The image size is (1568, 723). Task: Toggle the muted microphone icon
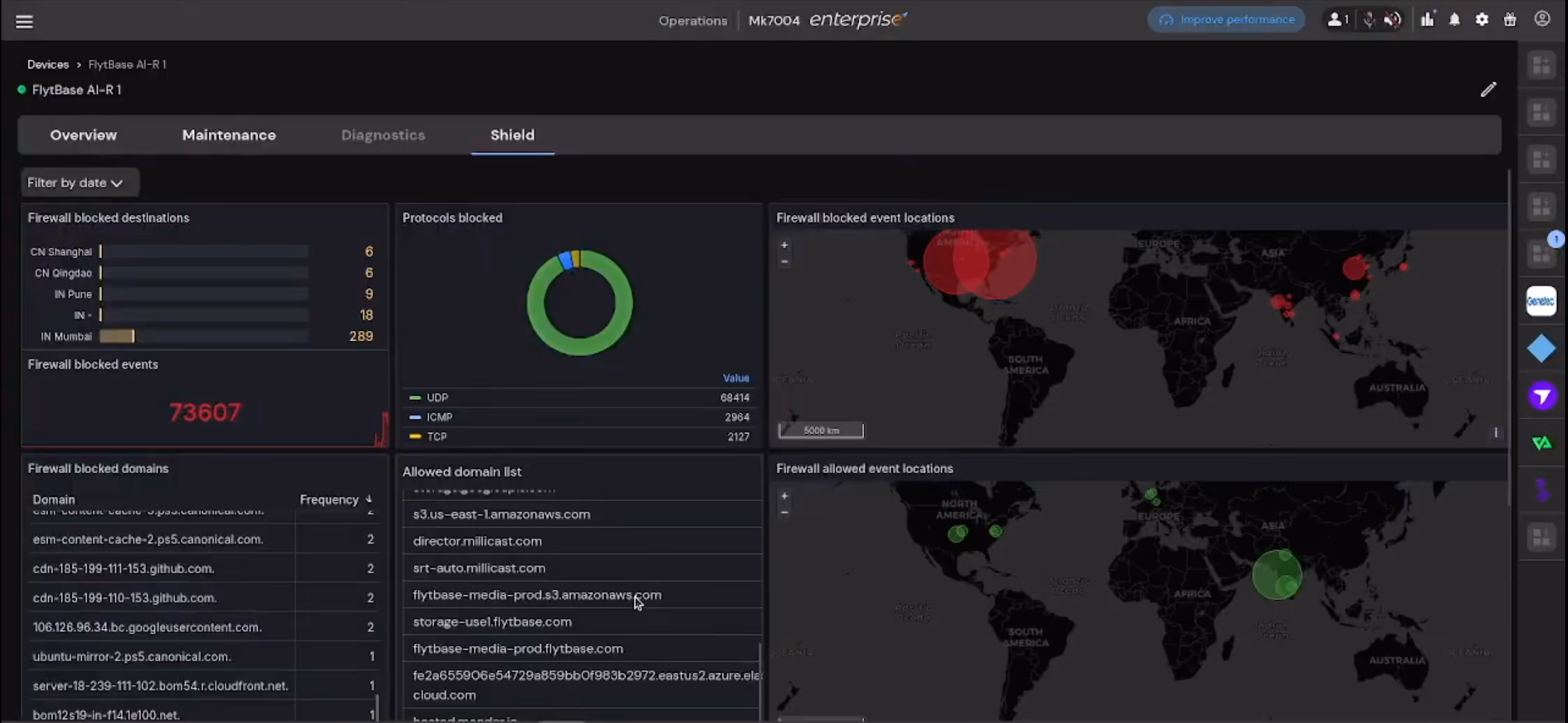point(1369,20)
